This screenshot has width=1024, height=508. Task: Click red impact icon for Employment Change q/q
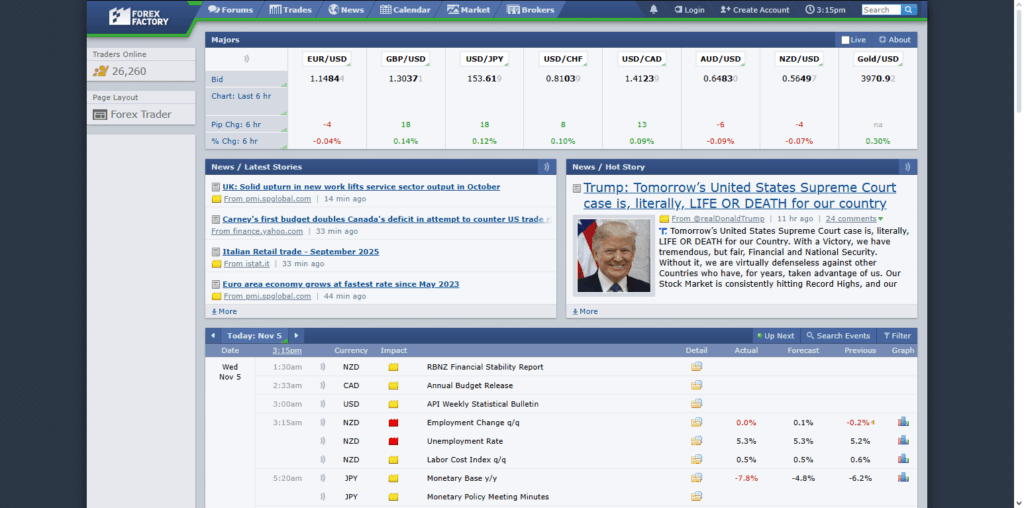pos(393,423)
